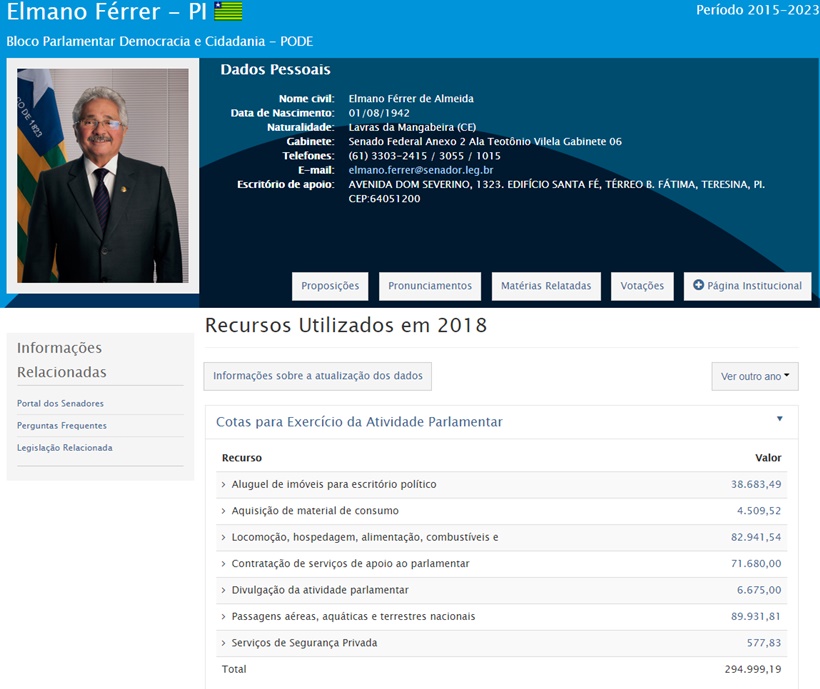
Task: Open Legislação Relacionada link
Action: click(65, 447)
